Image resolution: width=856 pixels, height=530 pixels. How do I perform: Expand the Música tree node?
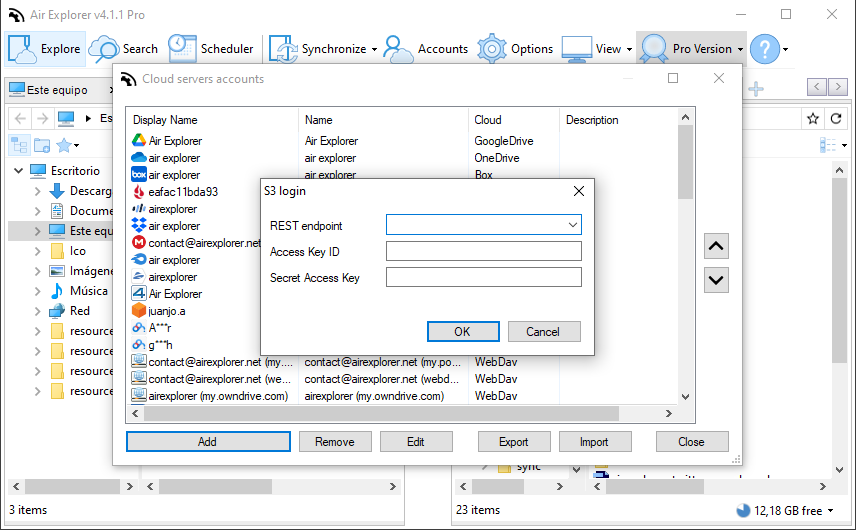click(x=38, y=291)
